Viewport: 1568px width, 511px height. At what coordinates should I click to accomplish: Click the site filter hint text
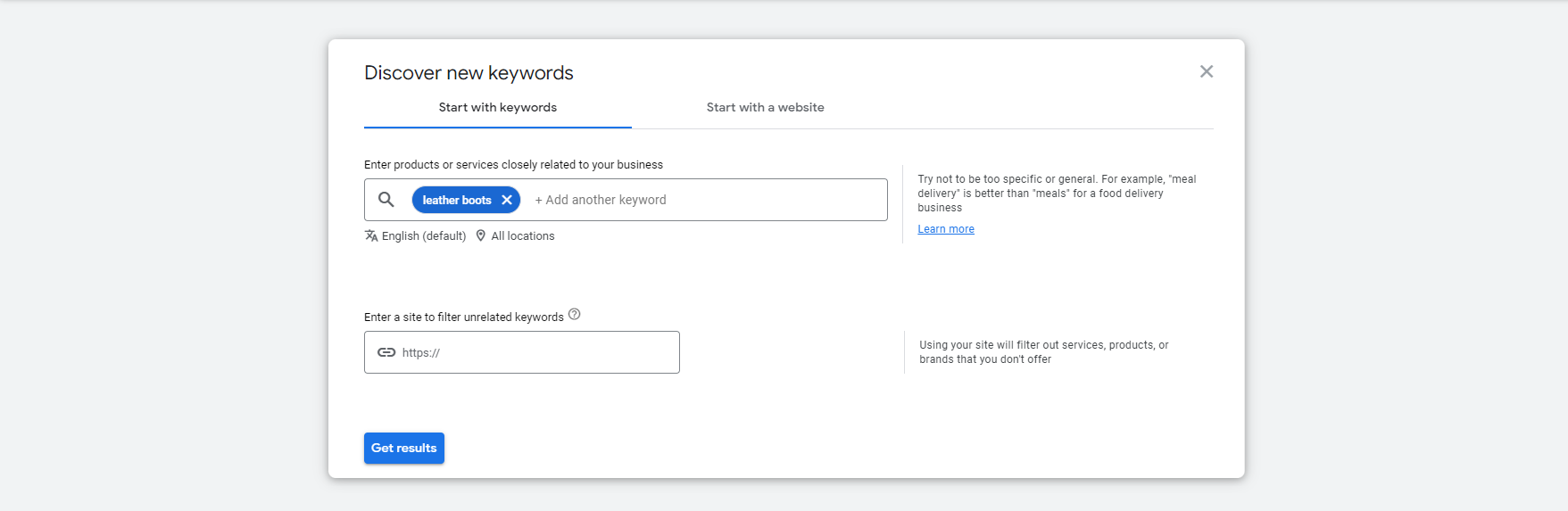click(x=1044, y=352)
